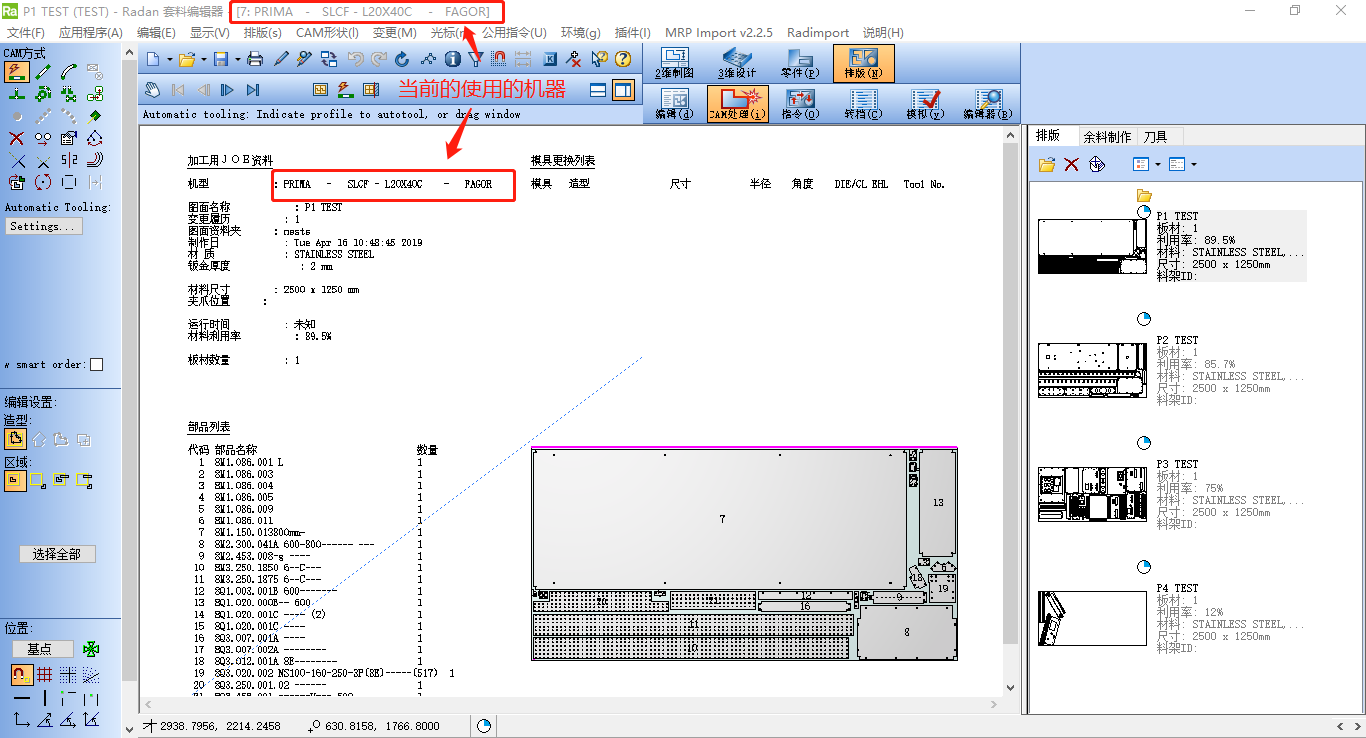1366x738 pixels.
Task: Skip to last step icon
Action: coord(253,90)
